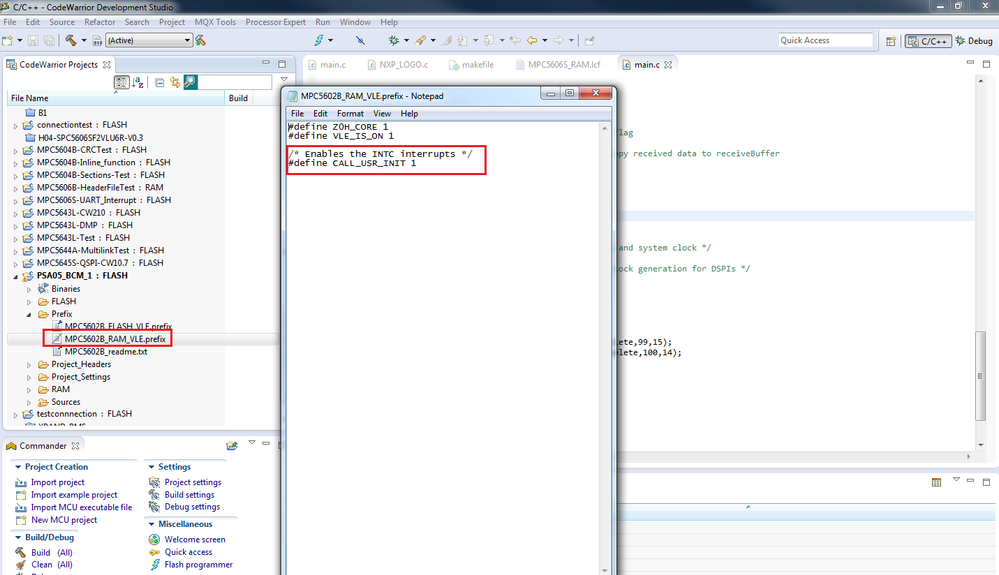Open the Format menu in Notepad
The image size is (999, 575).
coord(350,113)
